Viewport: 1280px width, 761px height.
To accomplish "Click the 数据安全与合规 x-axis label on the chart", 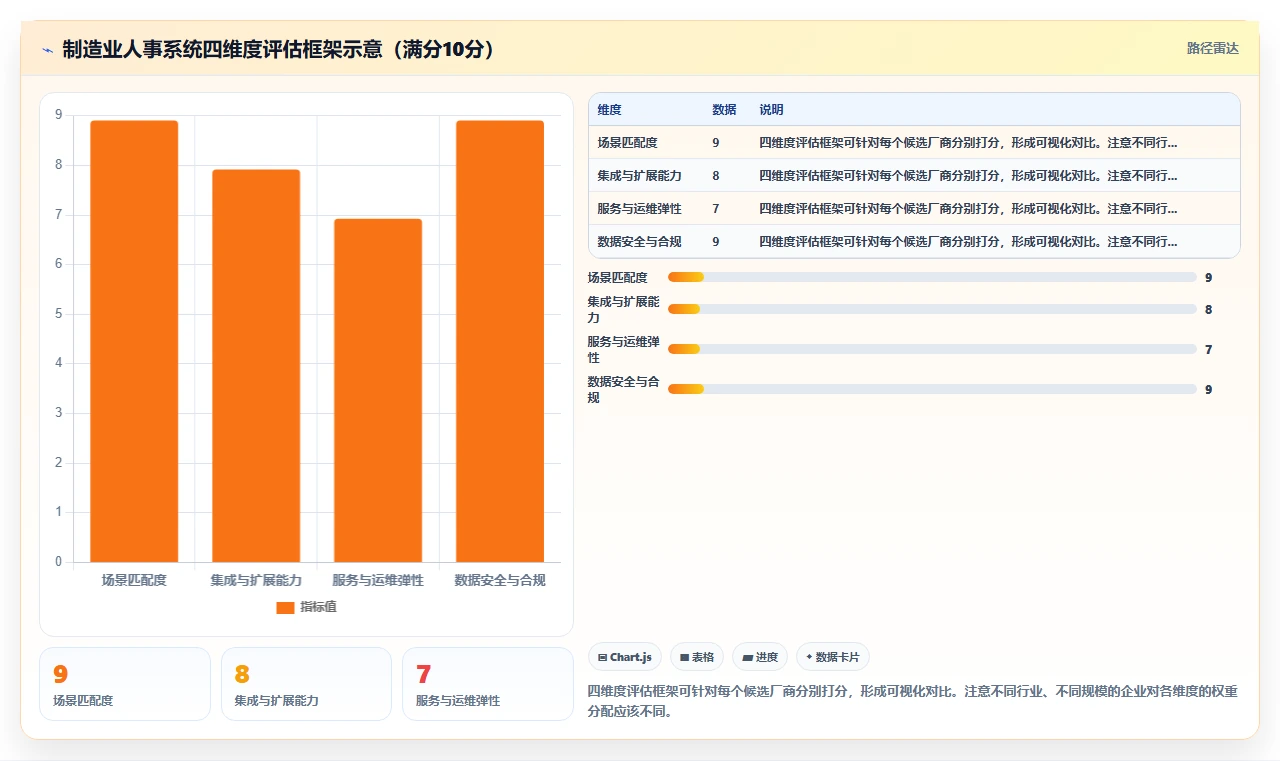I will 500,580.
